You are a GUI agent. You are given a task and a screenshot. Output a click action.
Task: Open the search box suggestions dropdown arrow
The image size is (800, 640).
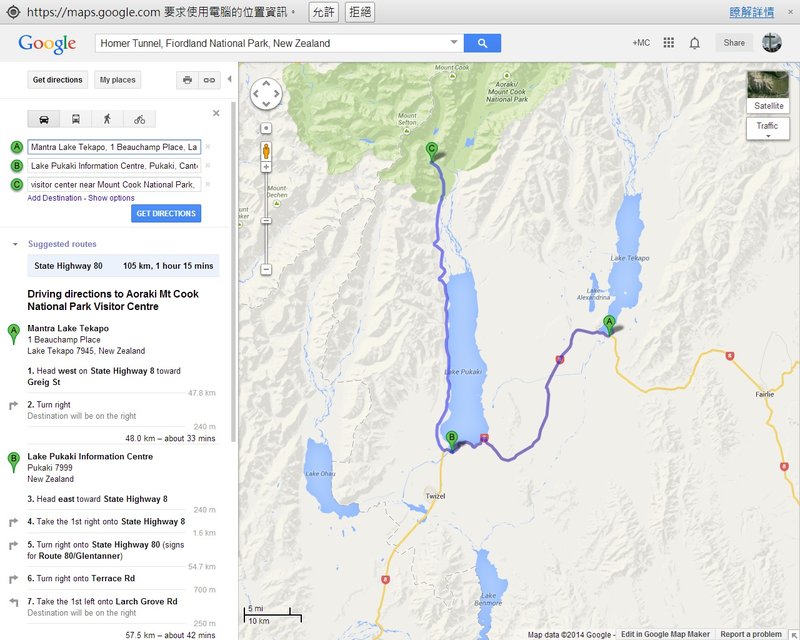454,43
